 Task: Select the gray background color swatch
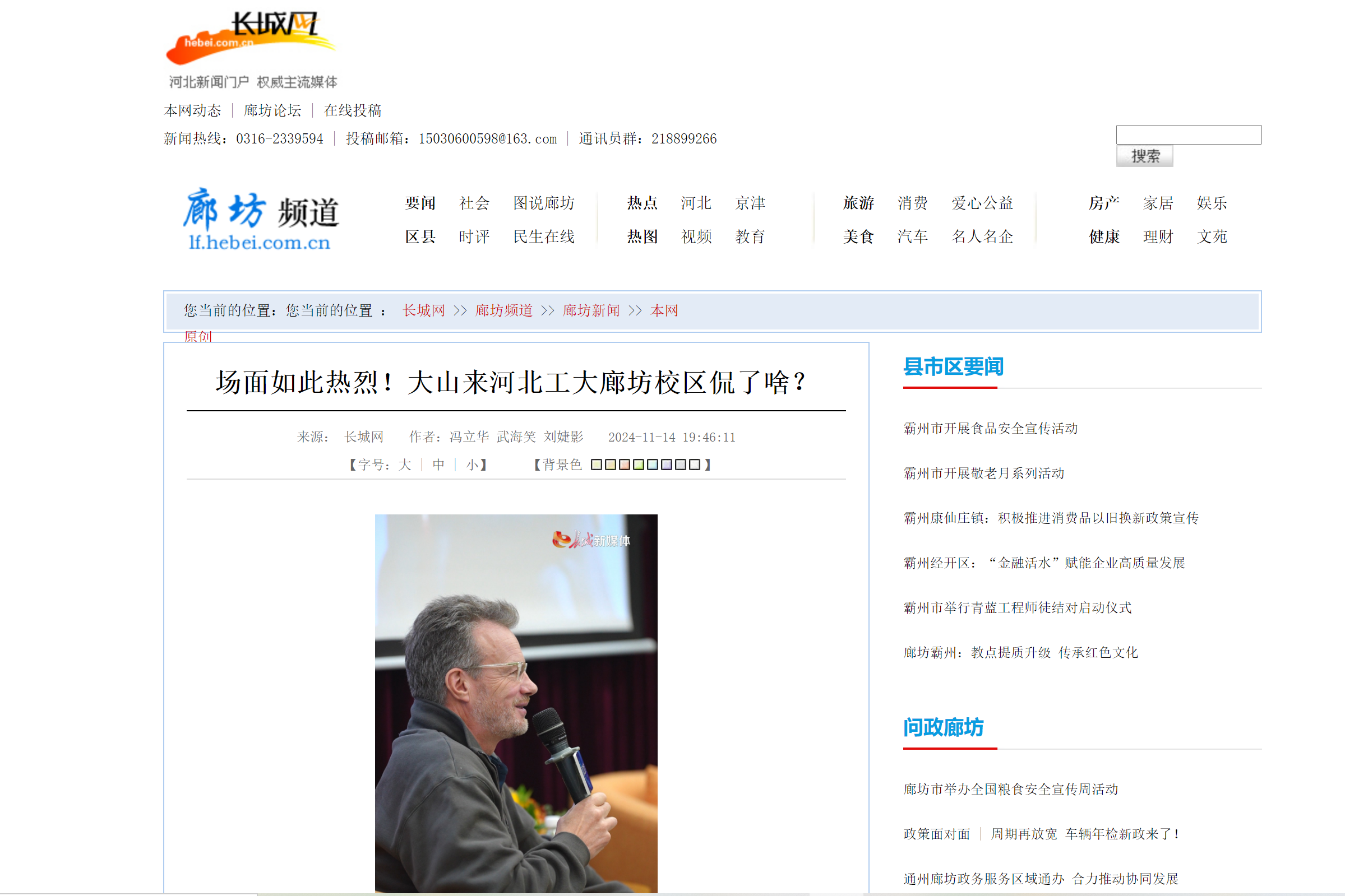680,465
